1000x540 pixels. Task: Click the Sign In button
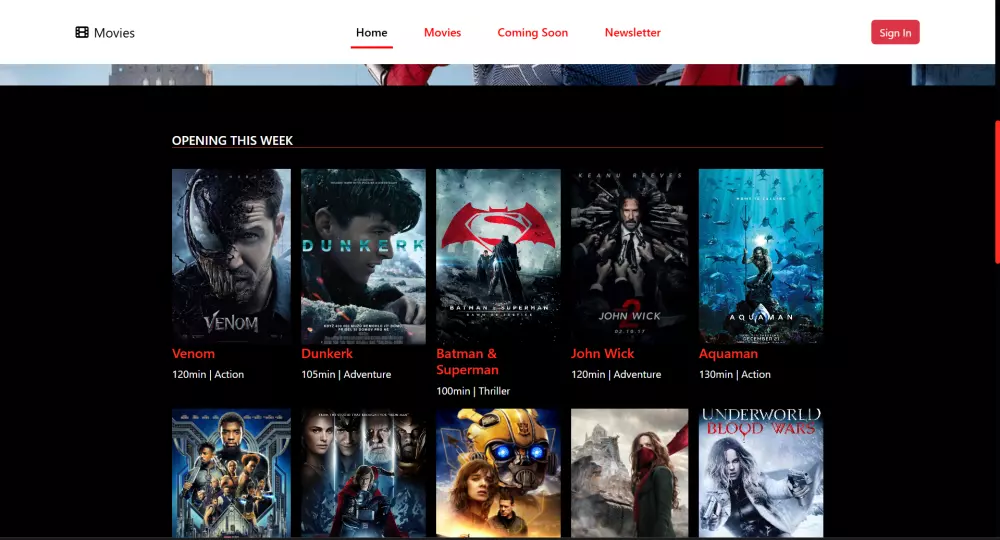pos(895,33)
